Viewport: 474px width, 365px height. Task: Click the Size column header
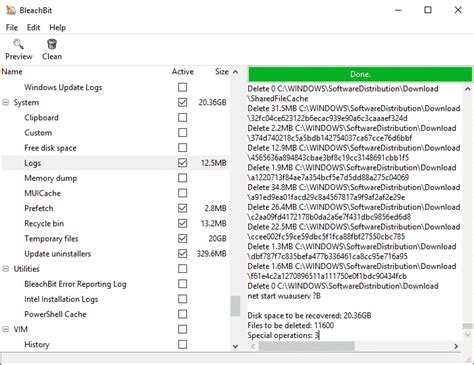(221, 72)
